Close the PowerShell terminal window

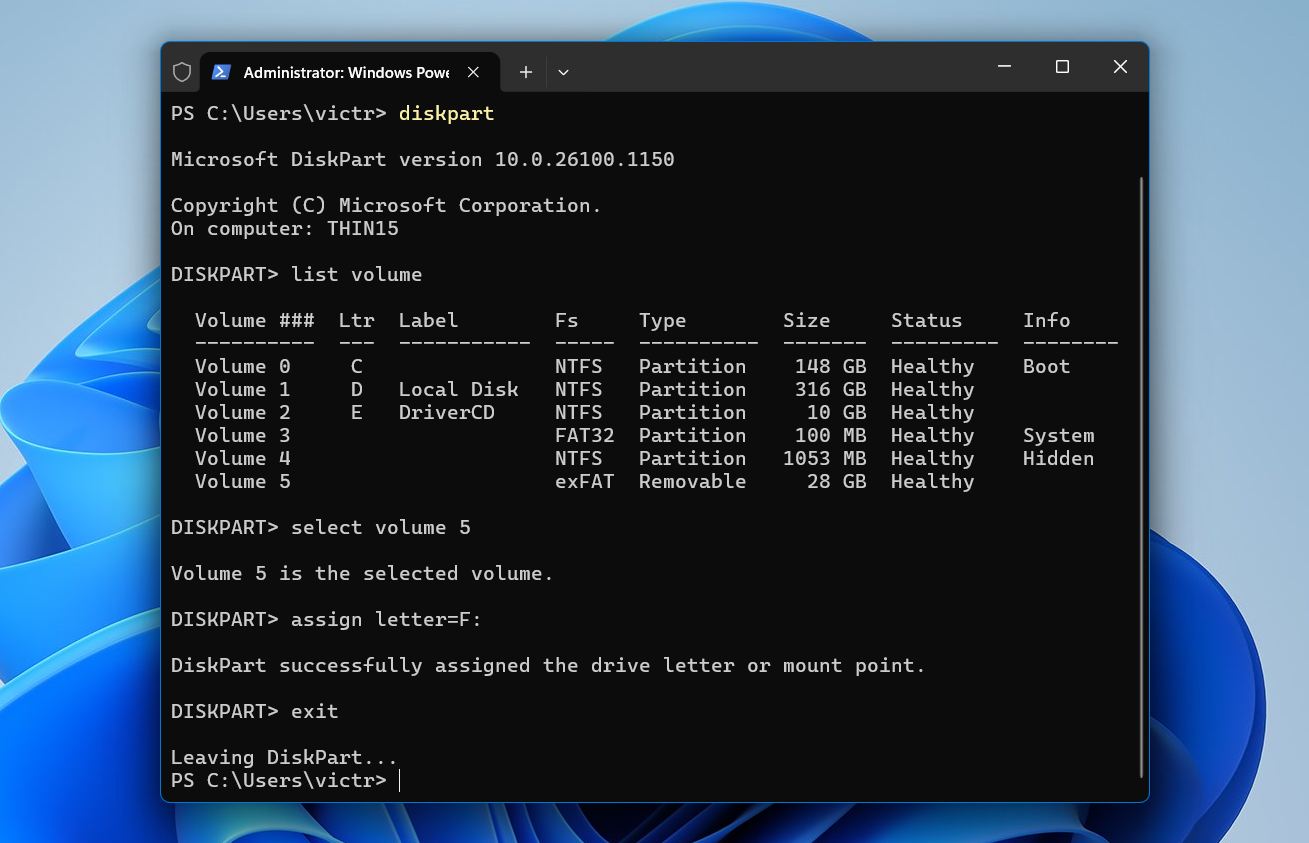point(1120,67)
